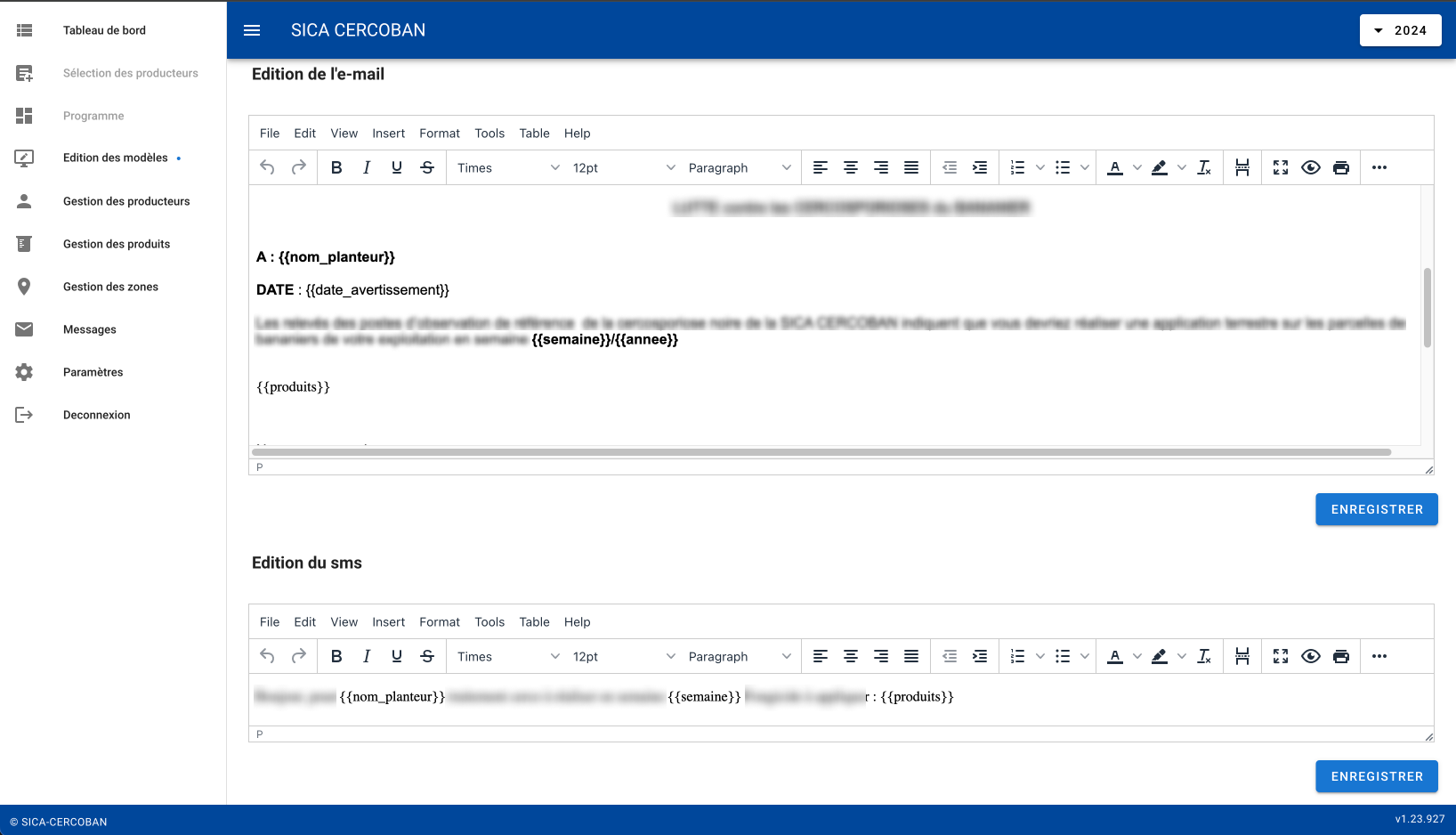Center align text in sms editor

851,656
